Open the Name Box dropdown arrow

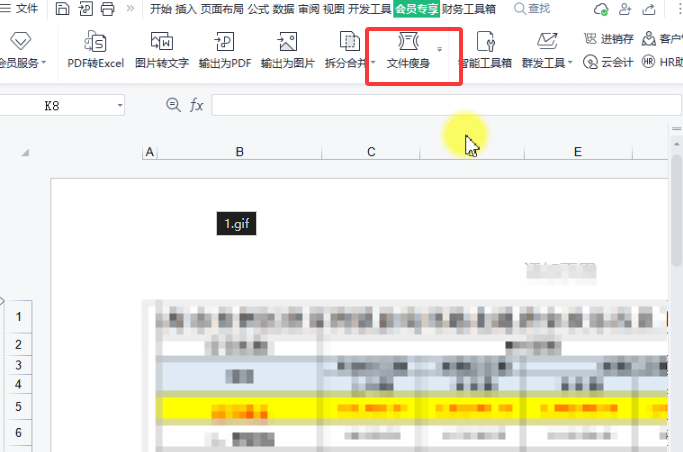[x=120, y=105]
